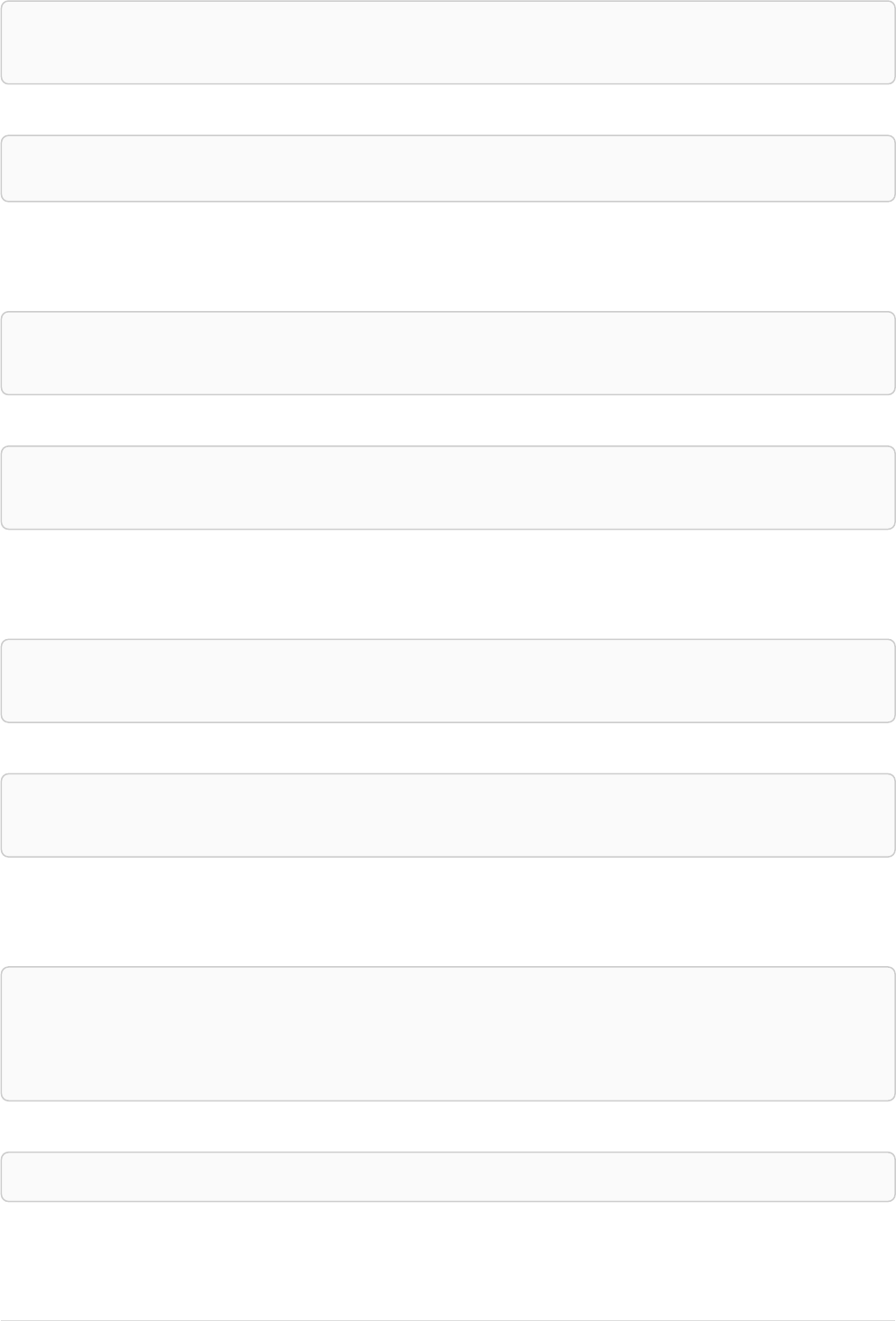896x1321 pixels.
Task: Focus the box right below the tallest box
Action: point(448,1177)
